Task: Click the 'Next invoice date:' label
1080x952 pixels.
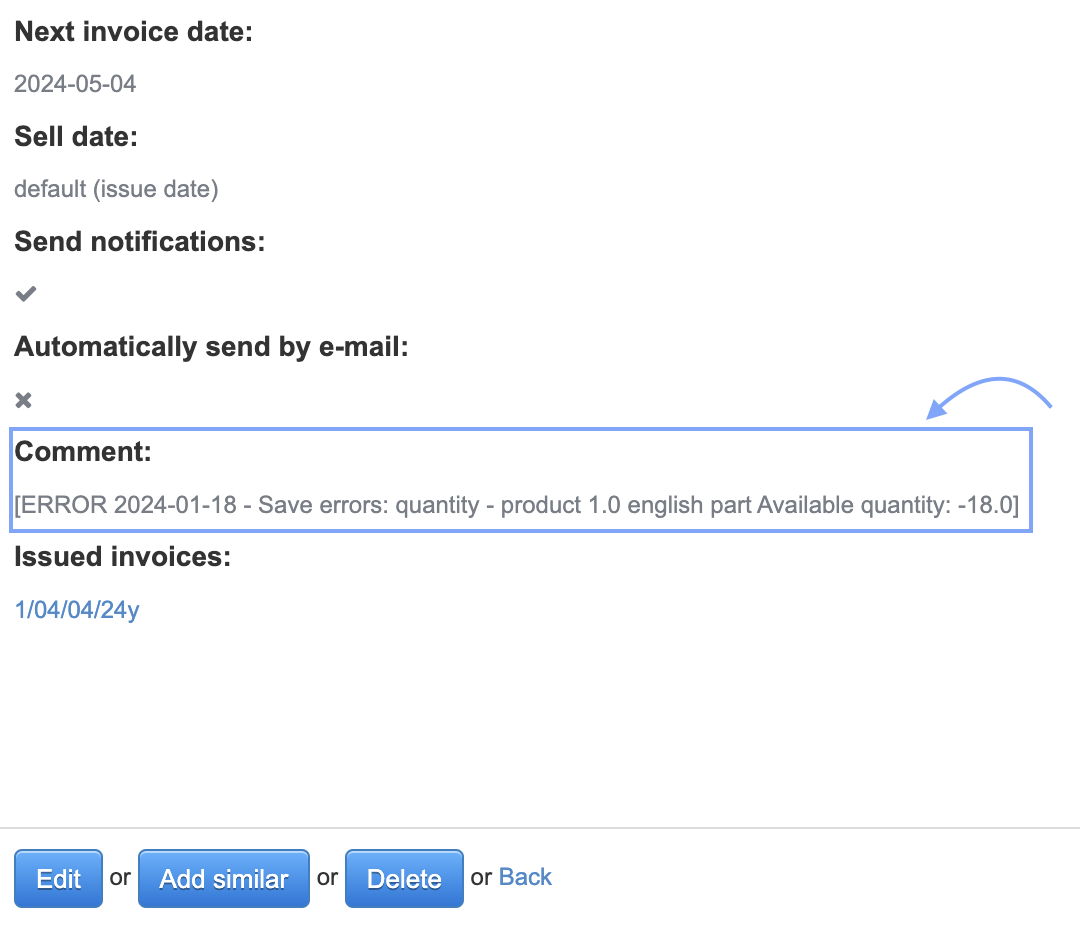Action: (134, 32)
